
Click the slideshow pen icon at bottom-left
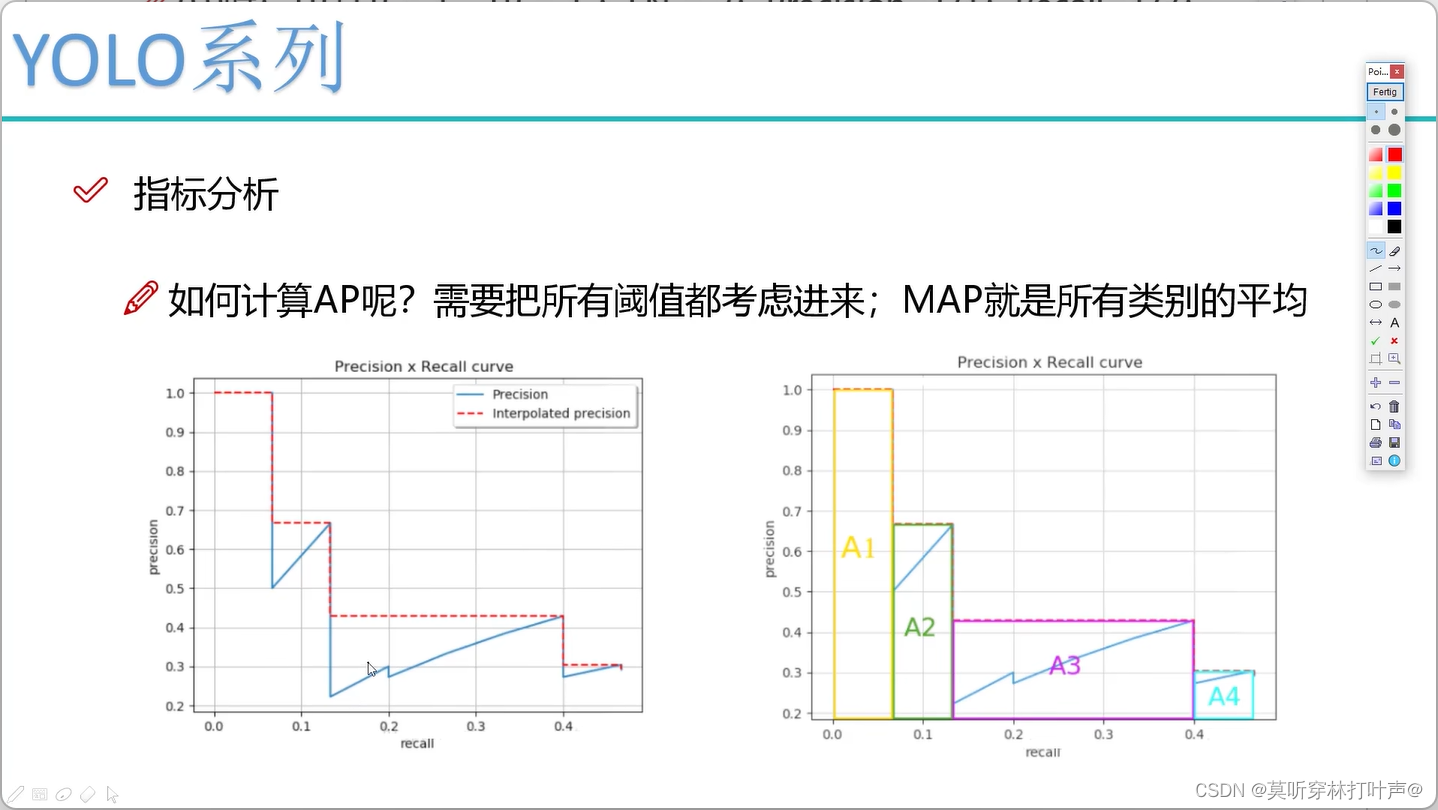[16, 794]
